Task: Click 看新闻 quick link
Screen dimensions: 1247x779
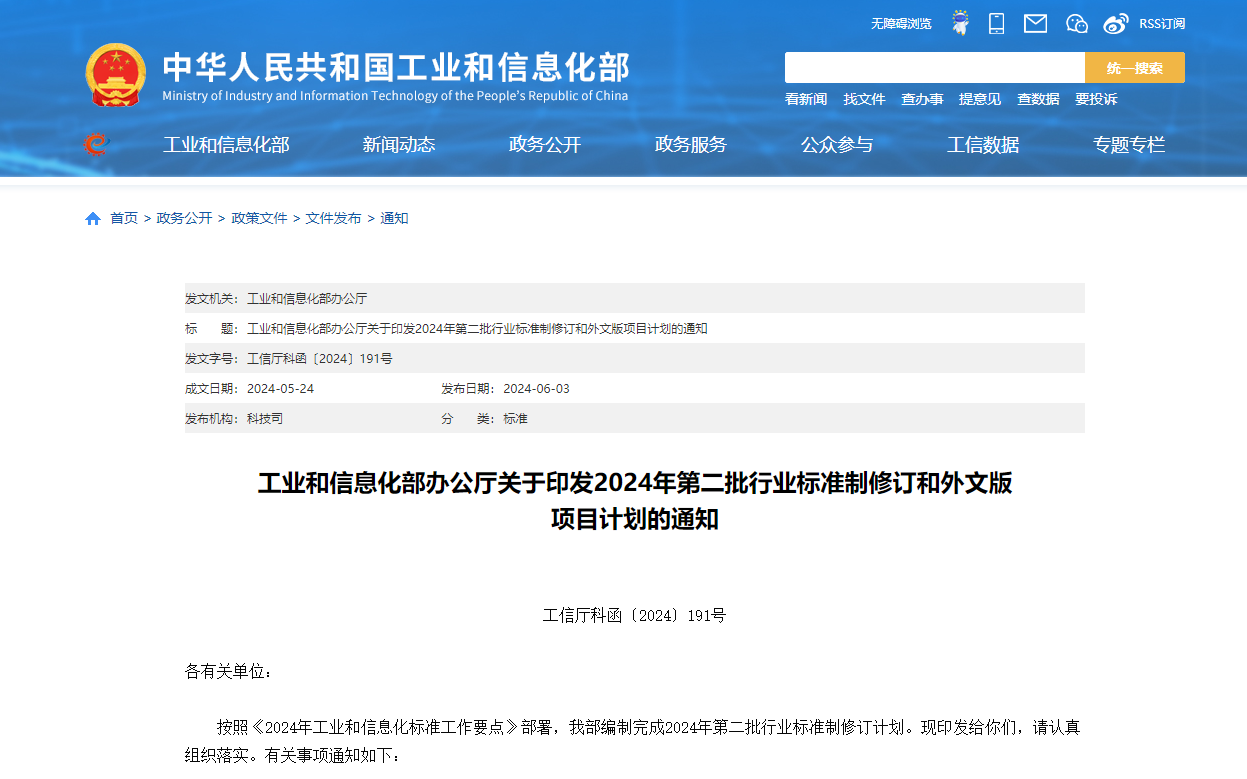Action: coord(806,99)
